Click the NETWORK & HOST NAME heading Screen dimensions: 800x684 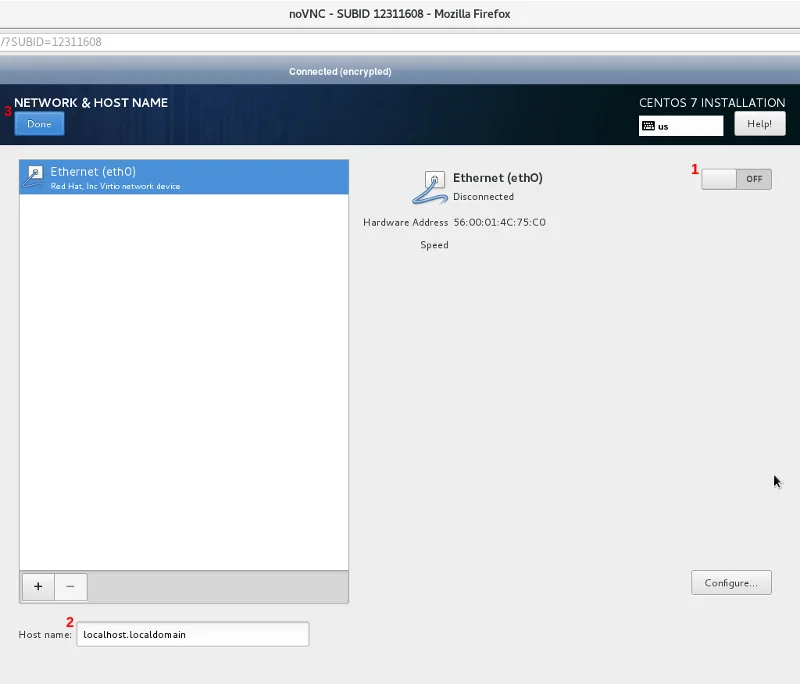click(91, 103)
